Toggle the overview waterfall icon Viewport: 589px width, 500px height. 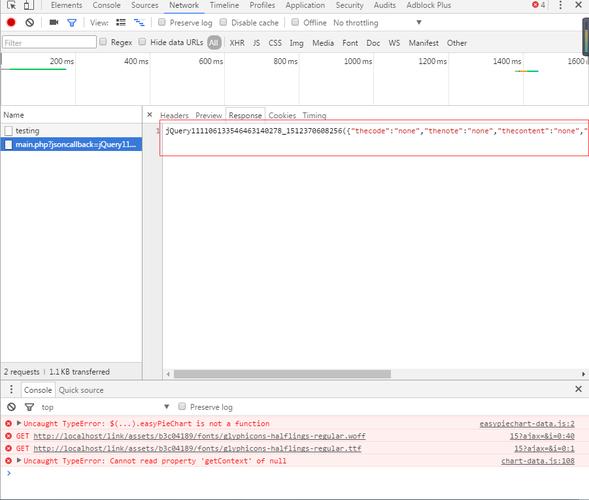[x=139, y=23]
